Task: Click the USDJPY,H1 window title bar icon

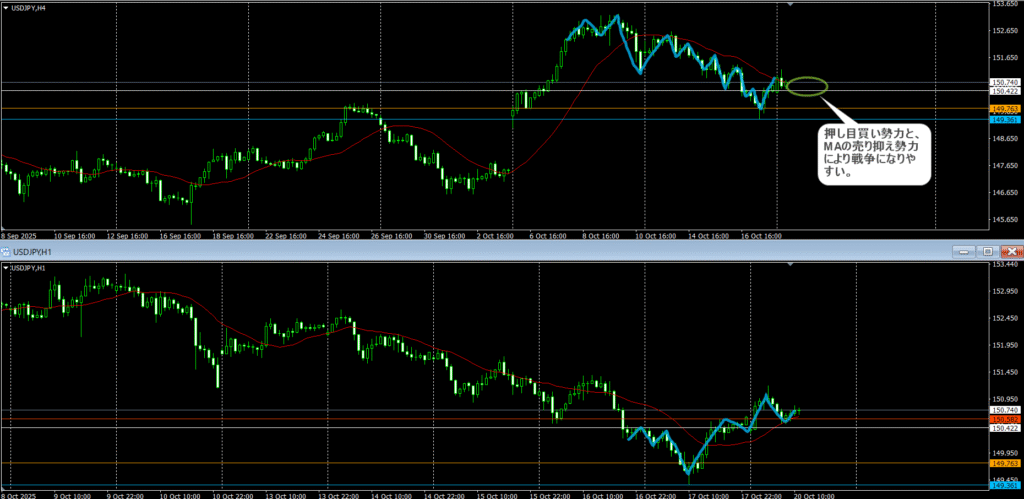Action: (5, 251)
